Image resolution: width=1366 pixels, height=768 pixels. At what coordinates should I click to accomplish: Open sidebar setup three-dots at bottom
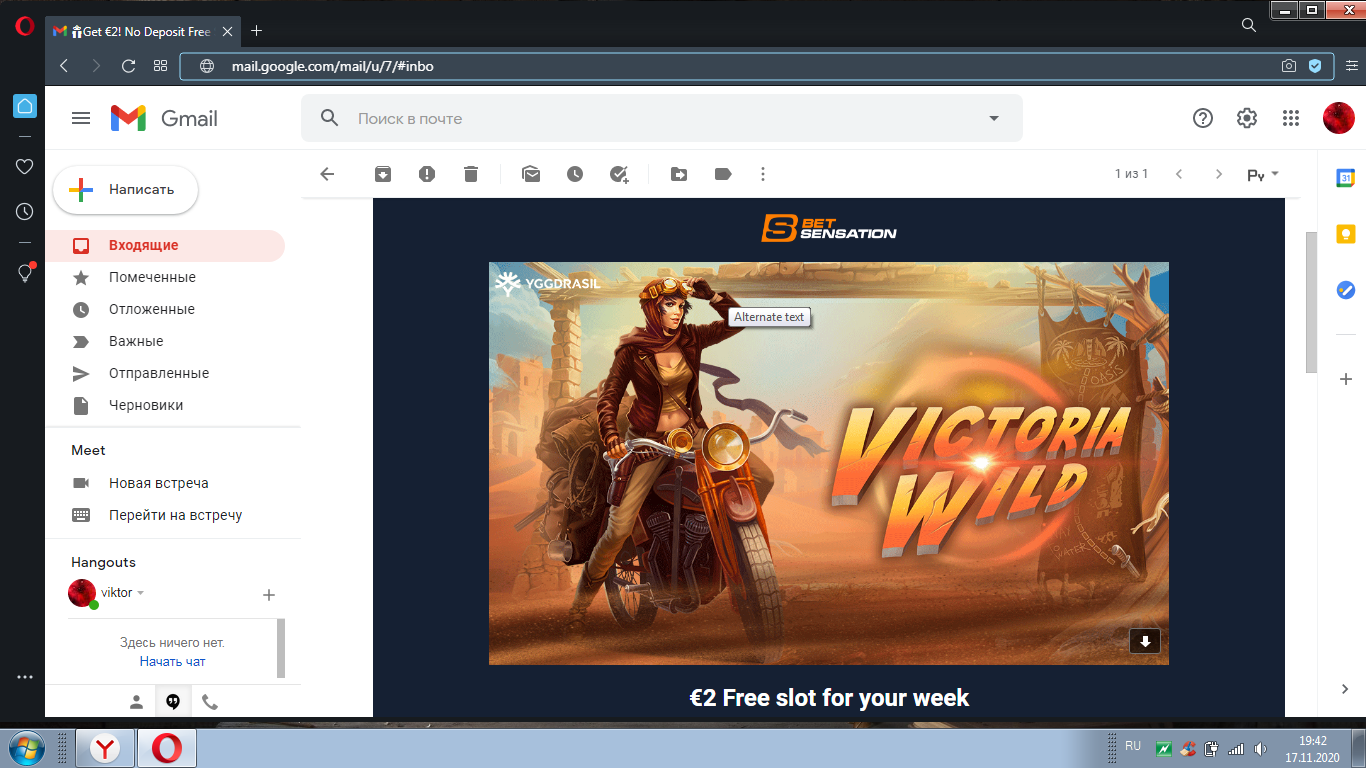pyautogui.click(x=25, y=677)
